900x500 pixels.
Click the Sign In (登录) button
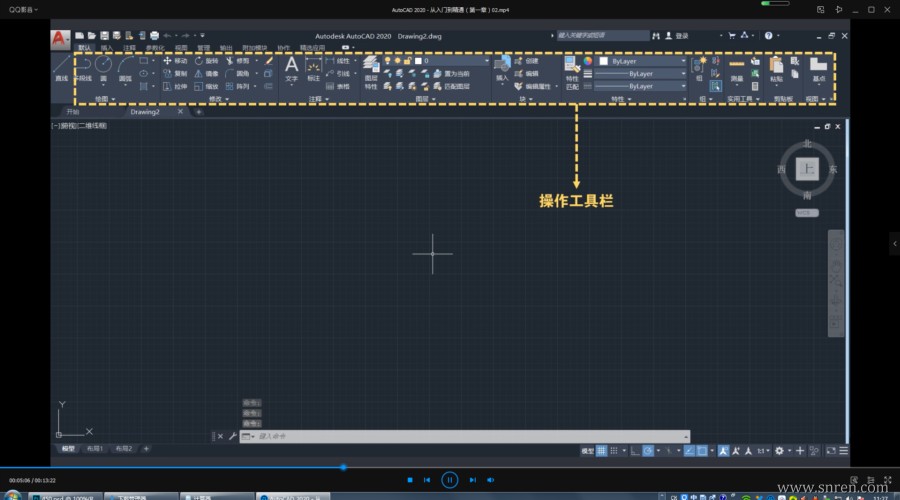coord(677,36)
